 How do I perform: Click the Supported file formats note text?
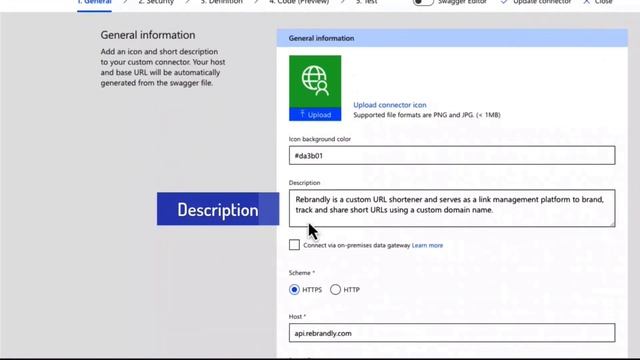pyautogui.click(x=427, y=115)
